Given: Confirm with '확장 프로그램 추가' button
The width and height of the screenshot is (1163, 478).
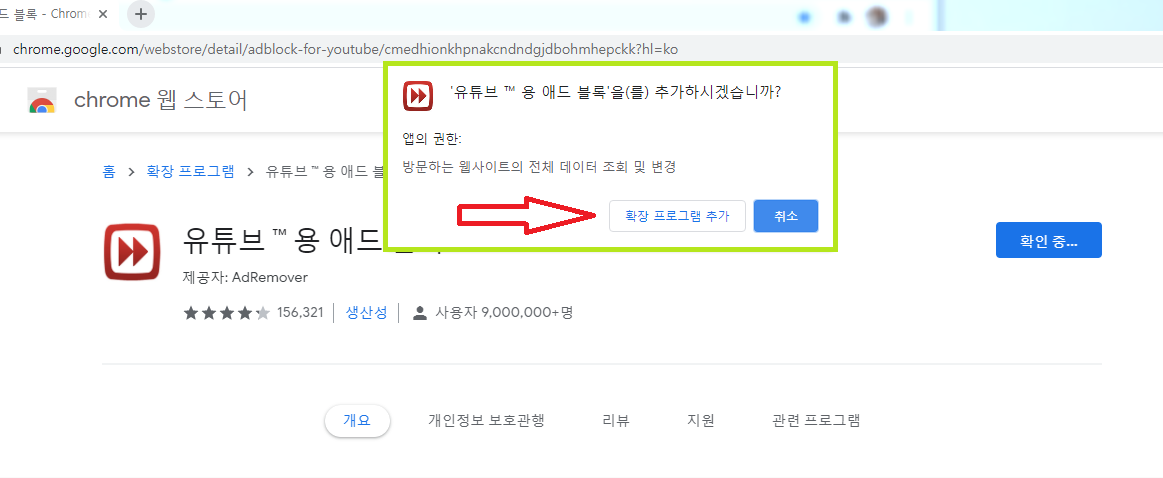Looking at the screenshot, I should point(677,216).
